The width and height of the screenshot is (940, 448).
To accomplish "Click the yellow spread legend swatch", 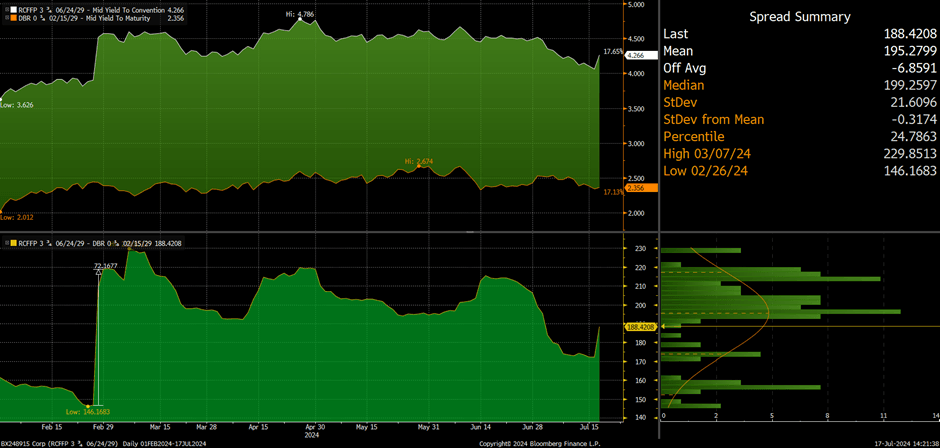I will 5,243.
